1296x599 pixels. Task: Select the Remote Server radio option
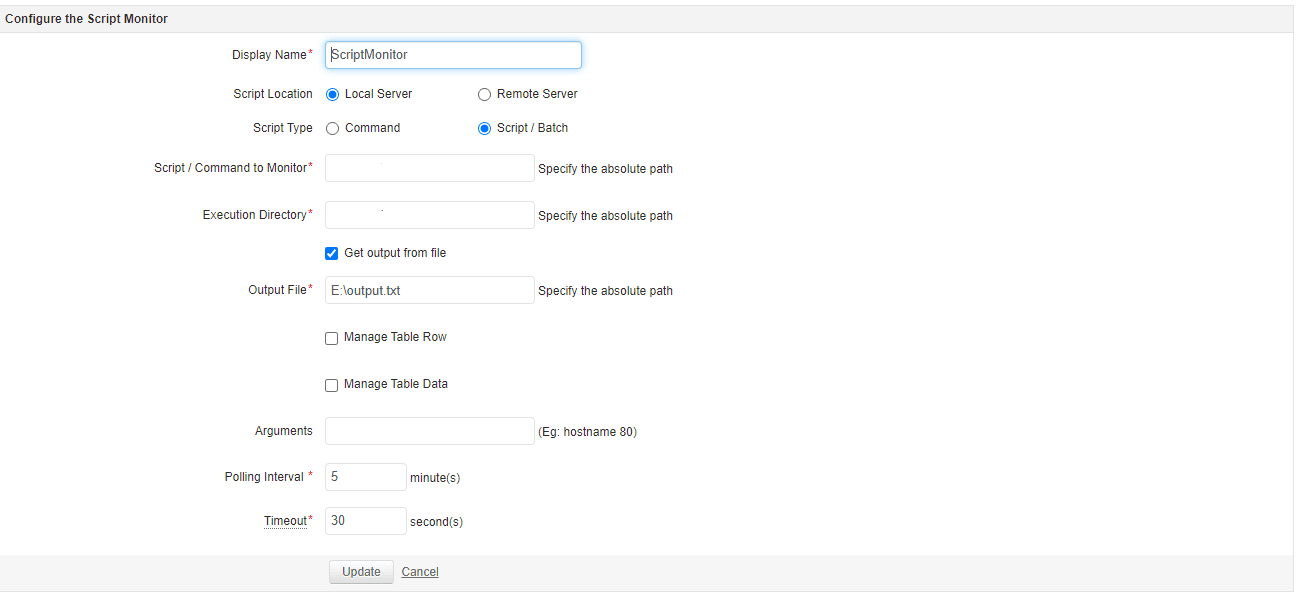pos(484,95)
